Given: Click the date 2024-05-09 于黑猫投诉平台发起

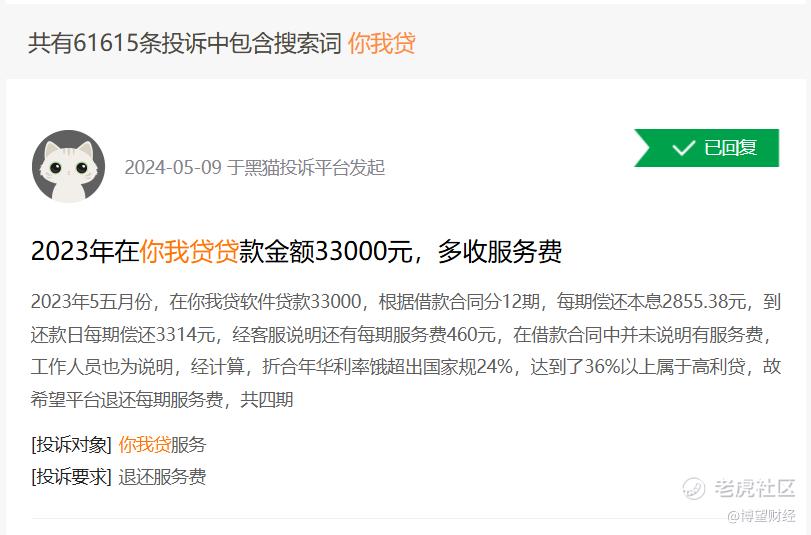Looking at the screenshot, I should (255, 168).
